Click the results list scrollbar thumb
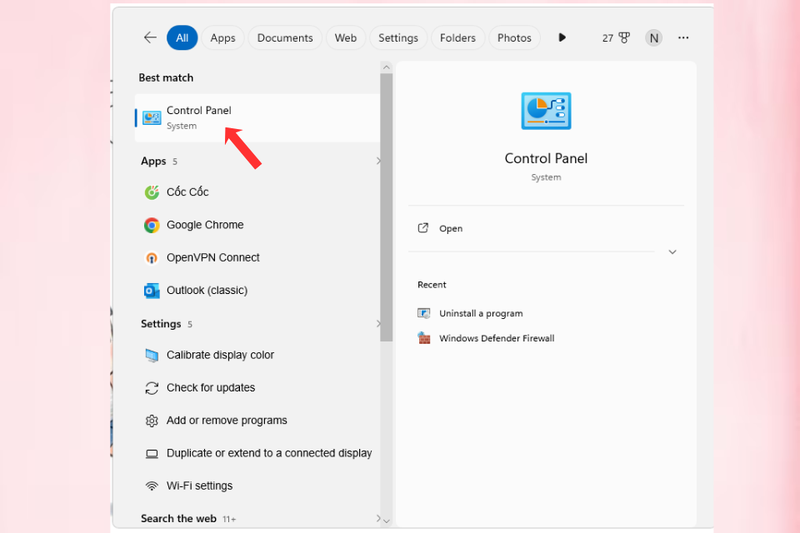Viewport: 800px width, 533px height. tap(386, 207)
